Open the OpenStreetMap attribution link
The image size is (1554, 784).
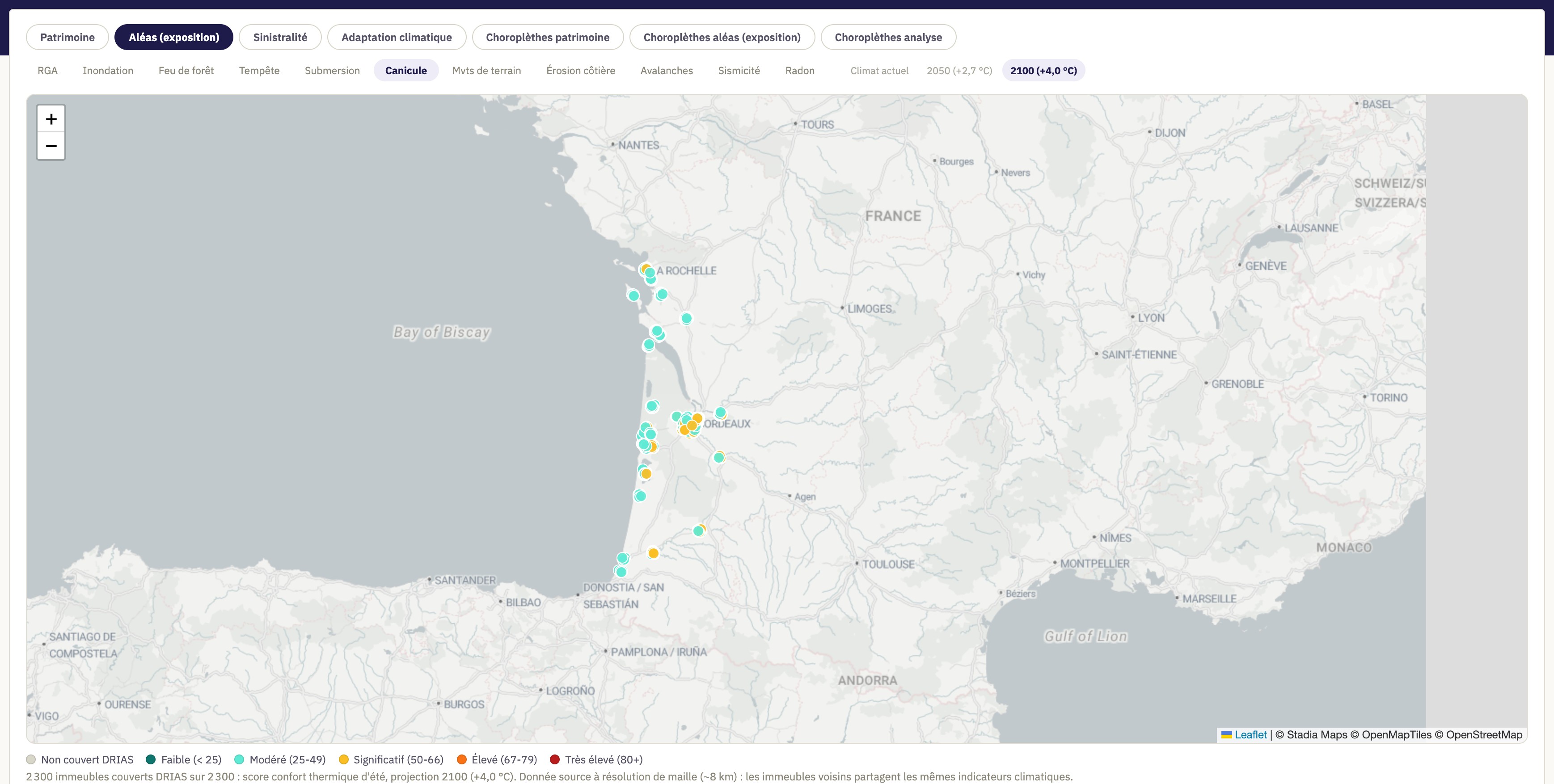tap(1484, 734)
